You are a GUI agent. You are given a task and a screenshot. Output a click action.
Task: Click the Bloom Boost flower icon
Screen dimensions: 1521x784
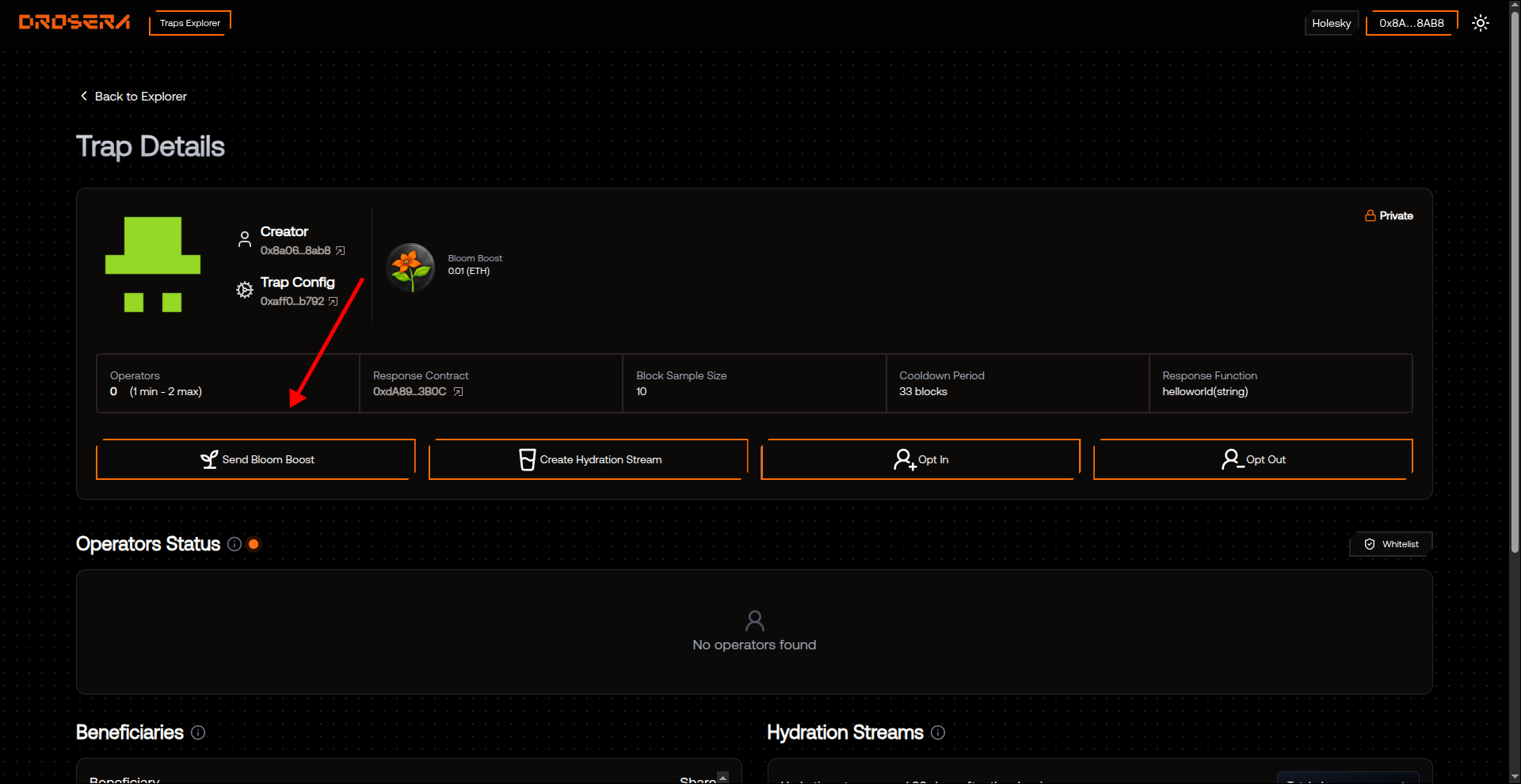[410, 268]
